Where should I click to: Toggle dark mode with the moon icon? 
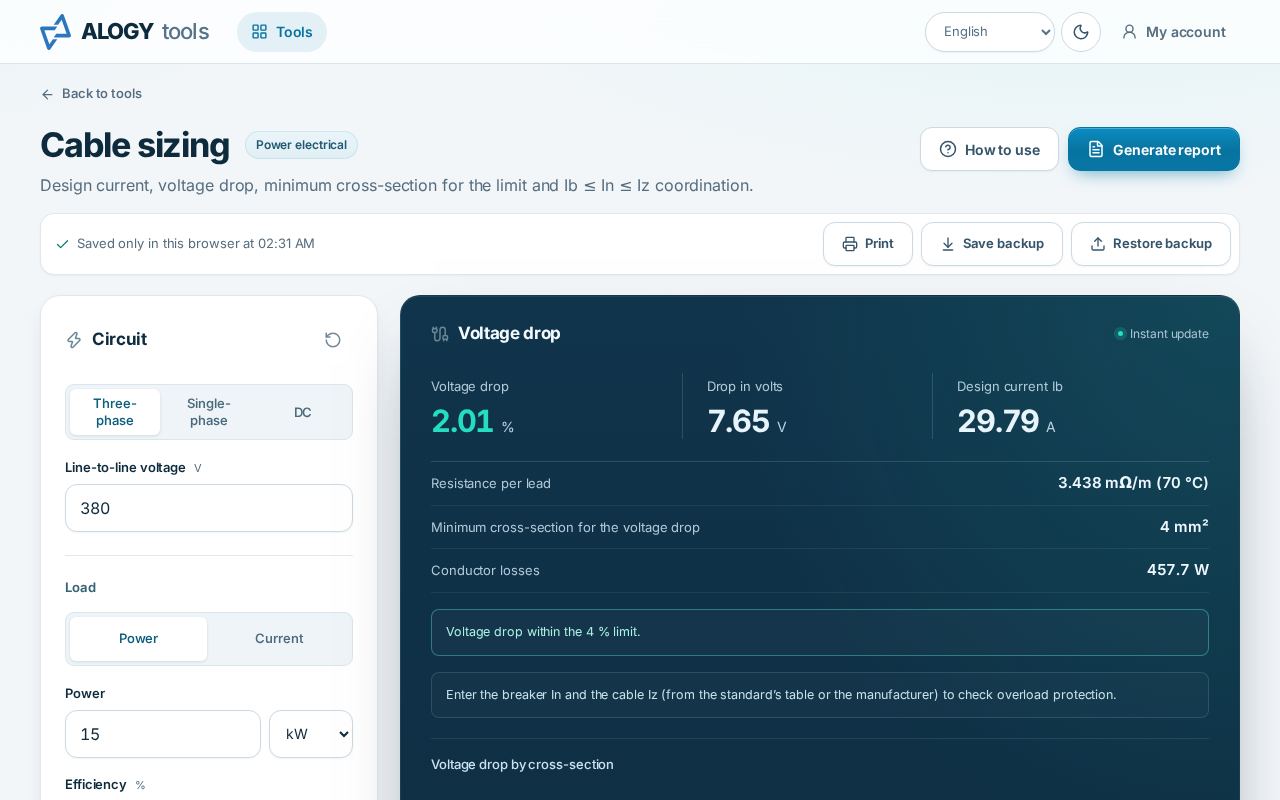click(x=1081, y=32)
